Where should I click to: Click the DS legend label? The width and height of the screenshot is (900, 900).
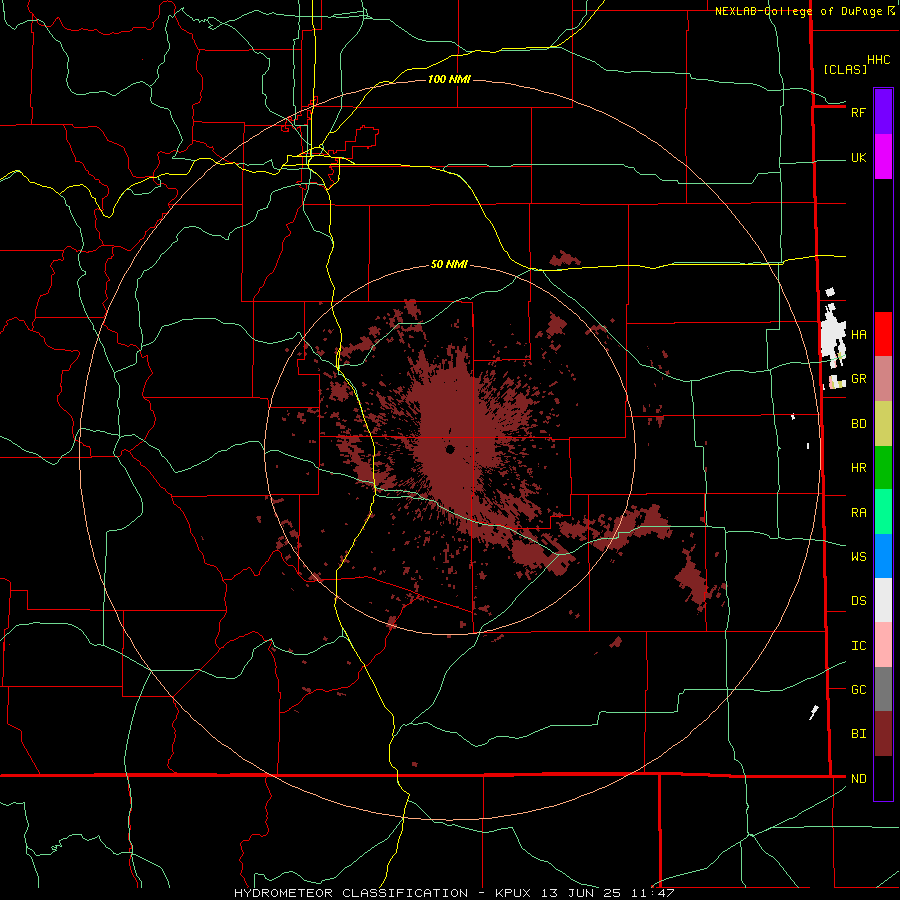[x=858, y=600]
